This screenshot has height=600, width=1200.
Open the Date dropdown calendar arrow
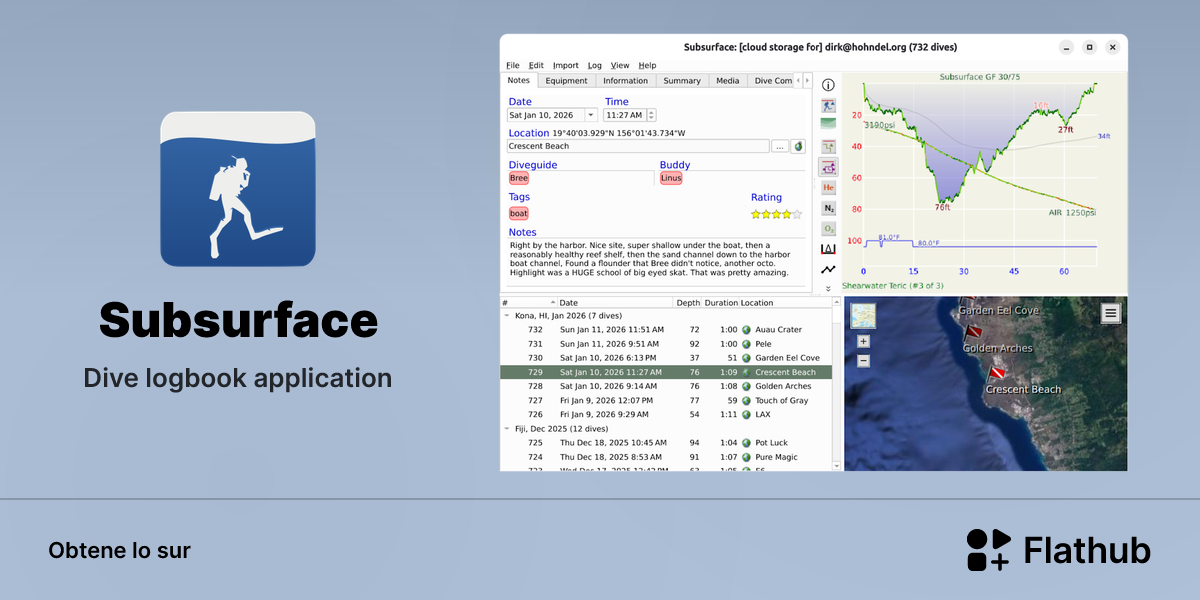tap(591, 115)
